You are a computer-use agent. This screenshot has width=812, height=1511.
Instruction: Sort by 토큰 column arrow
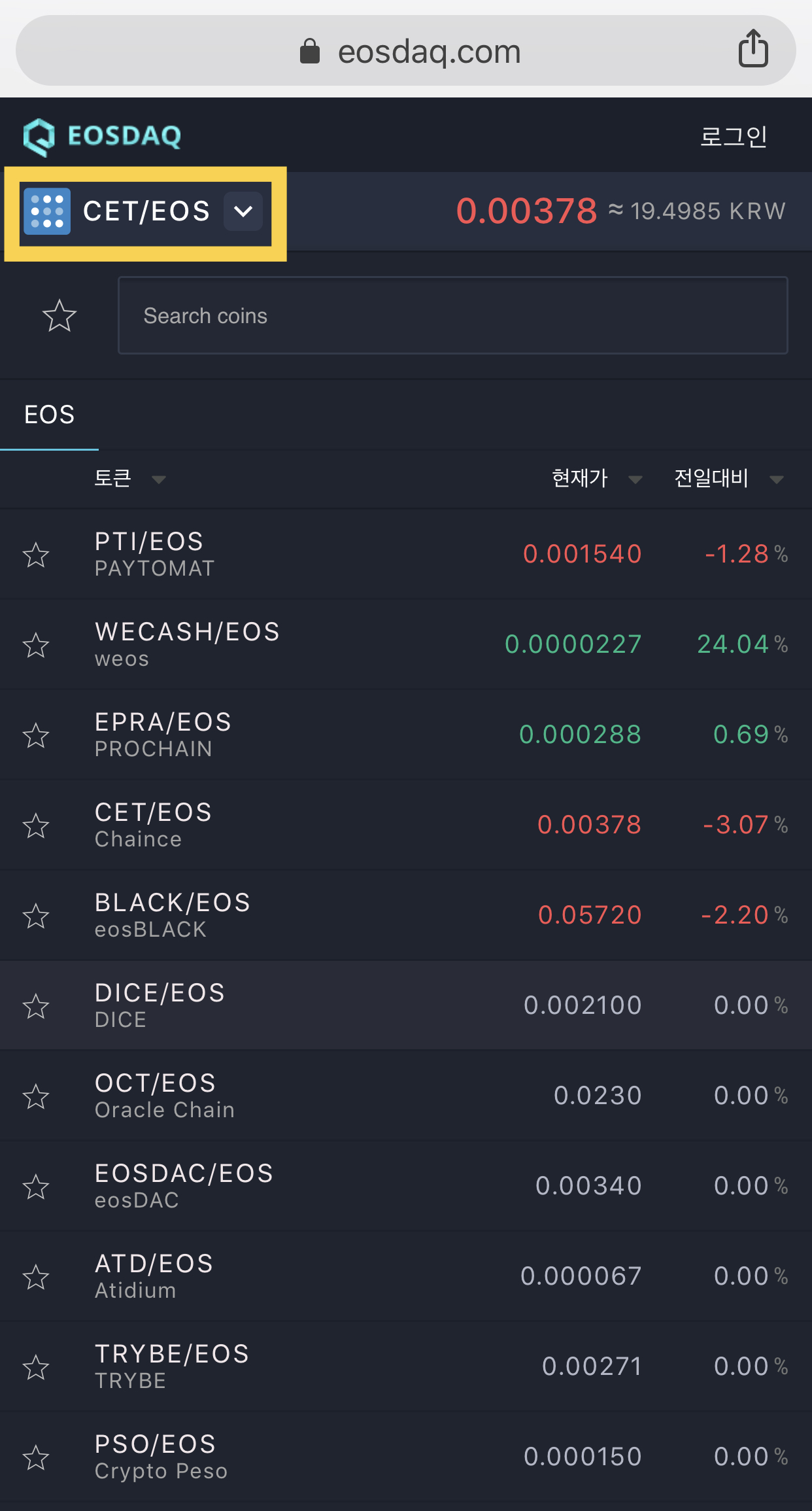click(158, 479)
